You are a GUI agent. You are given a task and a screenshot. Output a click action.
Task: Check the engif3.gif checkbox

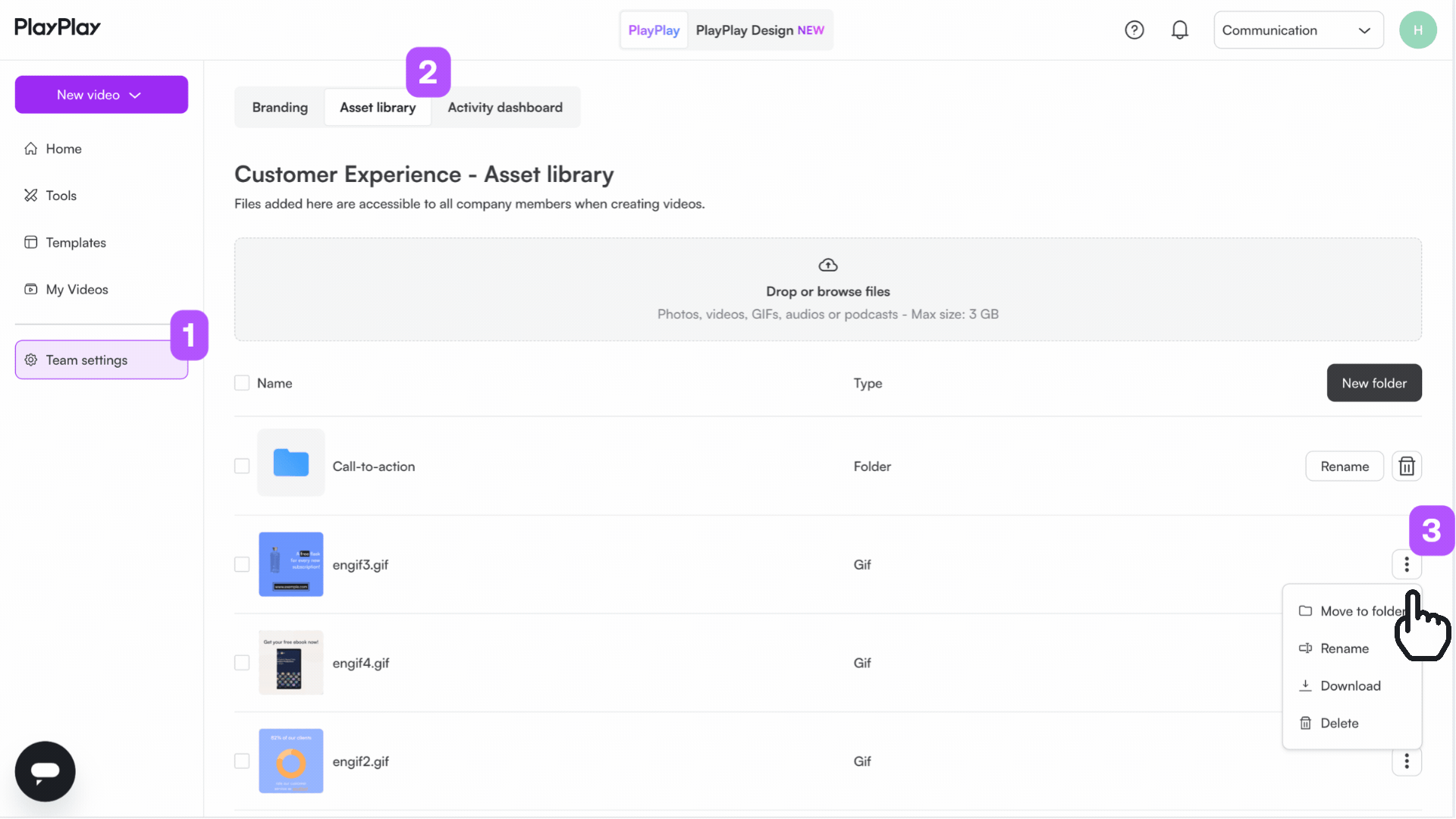pos(242,565)
